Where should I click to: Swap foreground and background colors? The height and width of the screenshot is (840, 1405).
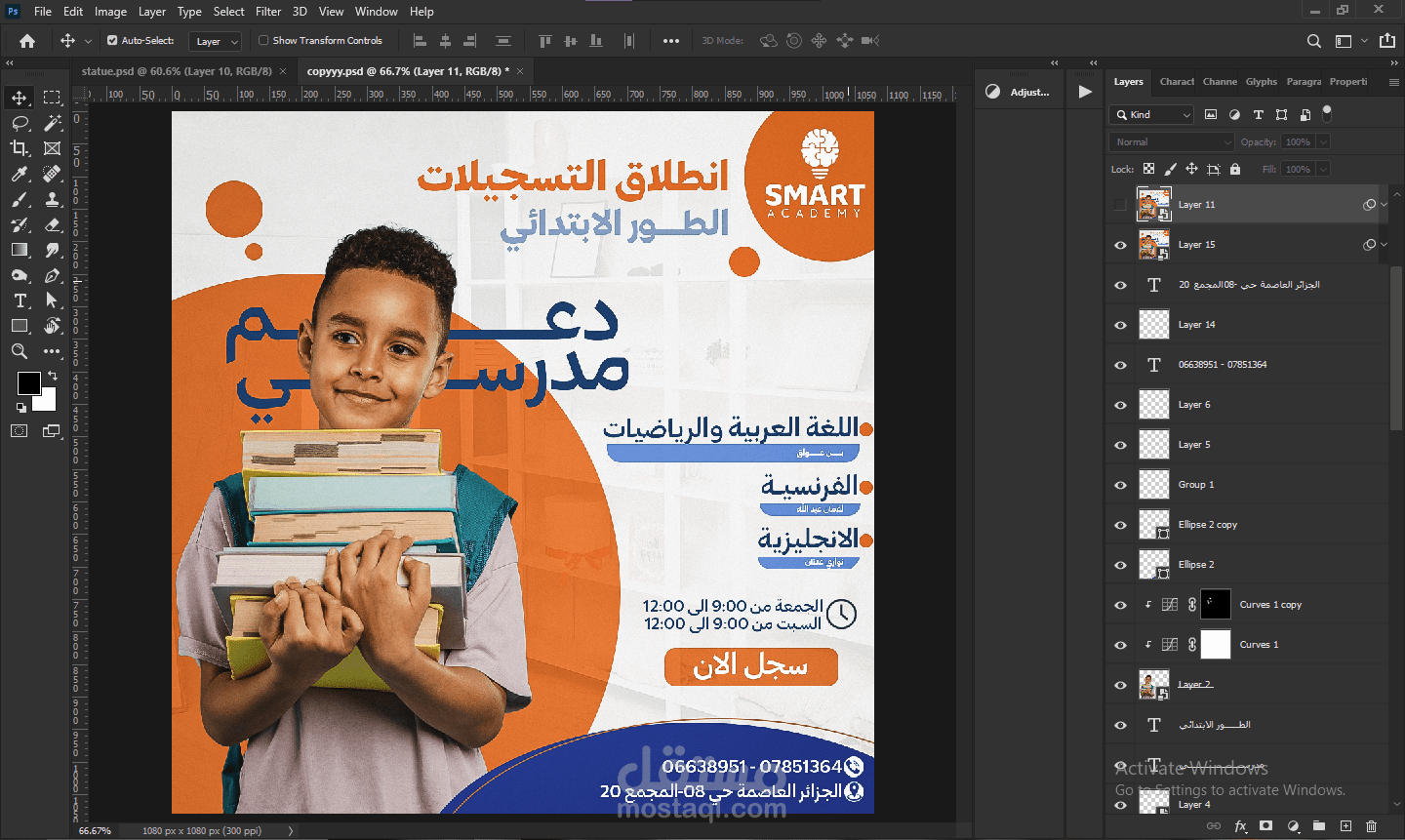[x=53, y=376]
